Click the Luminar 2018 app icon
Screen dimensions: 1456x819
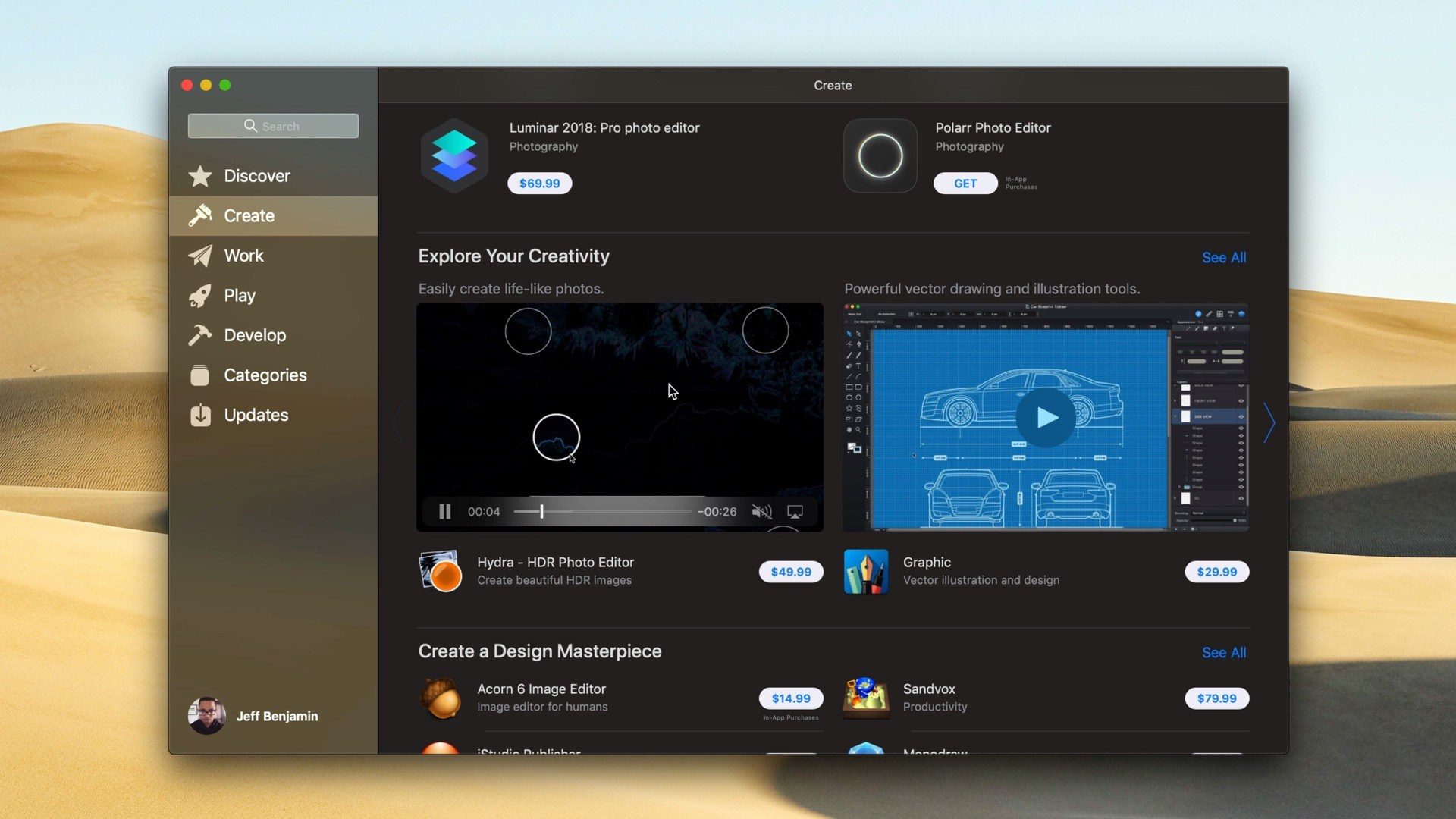(x=454, y=153)
